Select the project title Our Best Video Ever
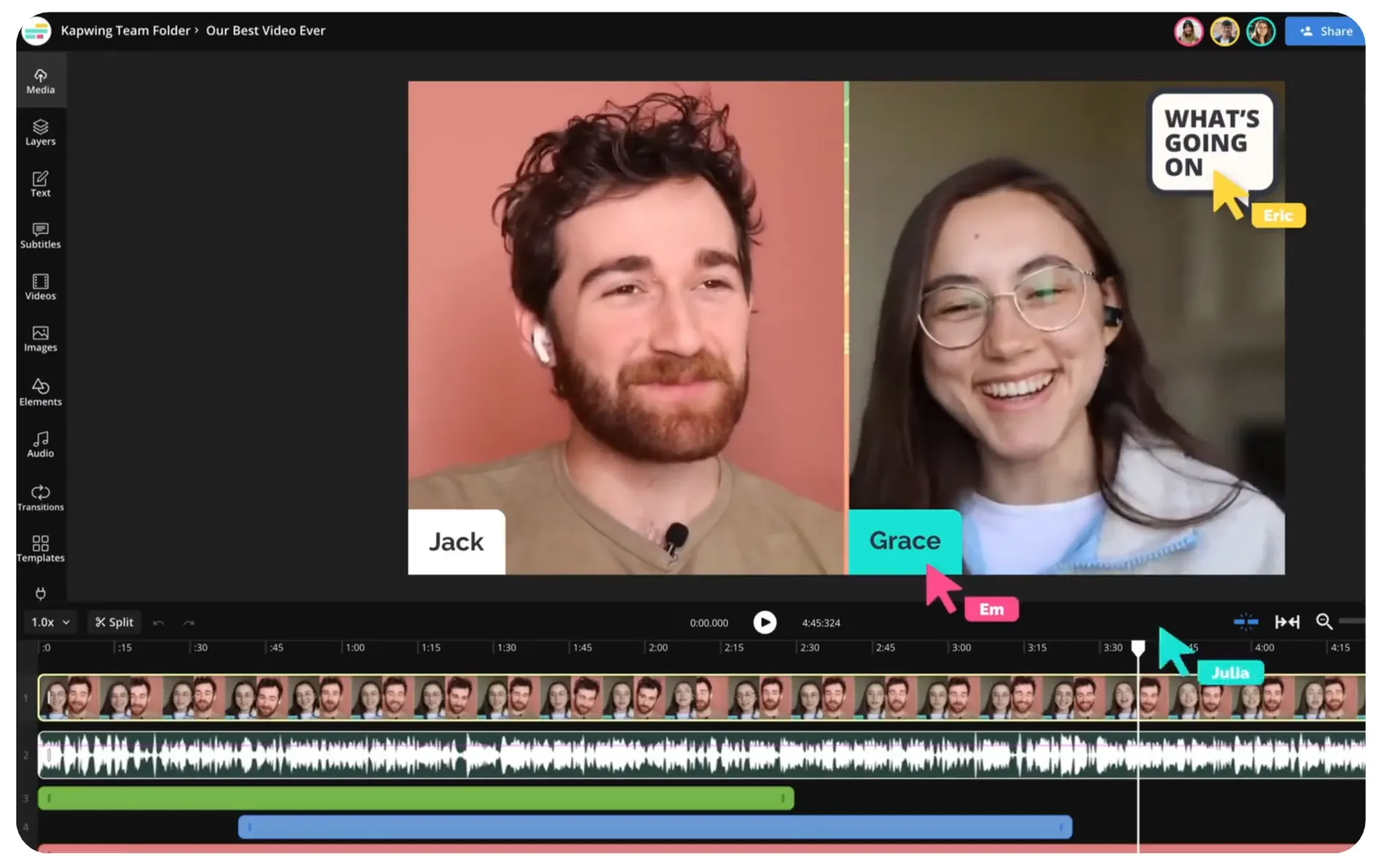The width and height of the screenshot is (1379, 868). [266, 31]
